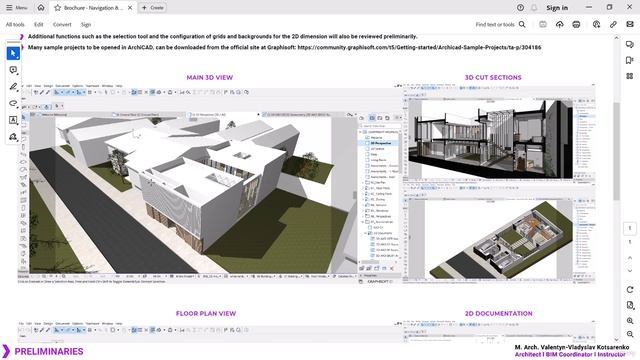Select the fill and sign stamp tool
640x360 pixels.
pos(13,137)
